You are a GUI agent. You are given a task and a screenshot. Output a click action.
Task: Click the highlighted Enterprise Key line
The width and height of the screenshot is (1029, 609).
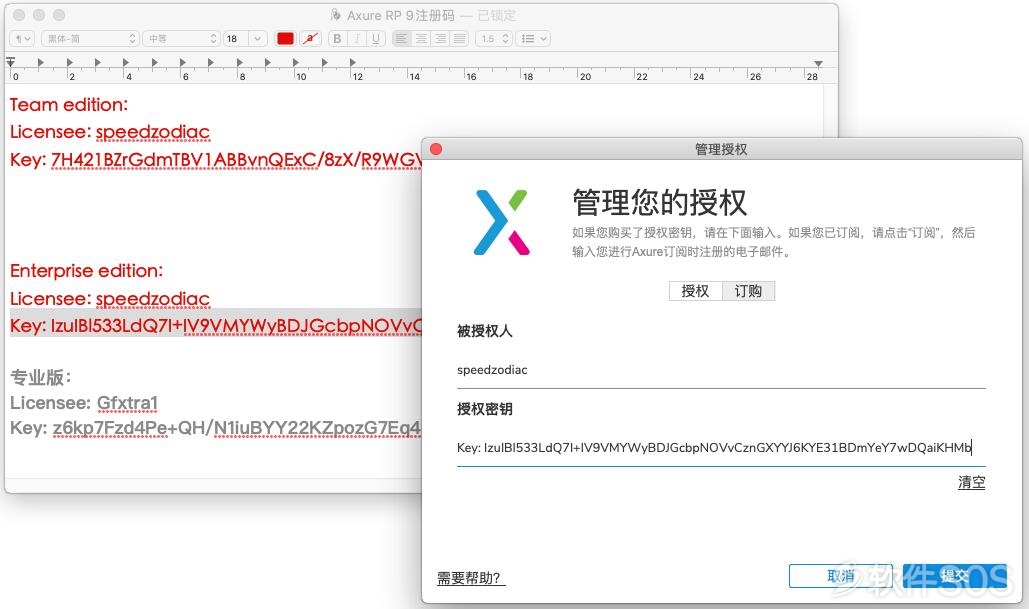(x=216, y=326)
